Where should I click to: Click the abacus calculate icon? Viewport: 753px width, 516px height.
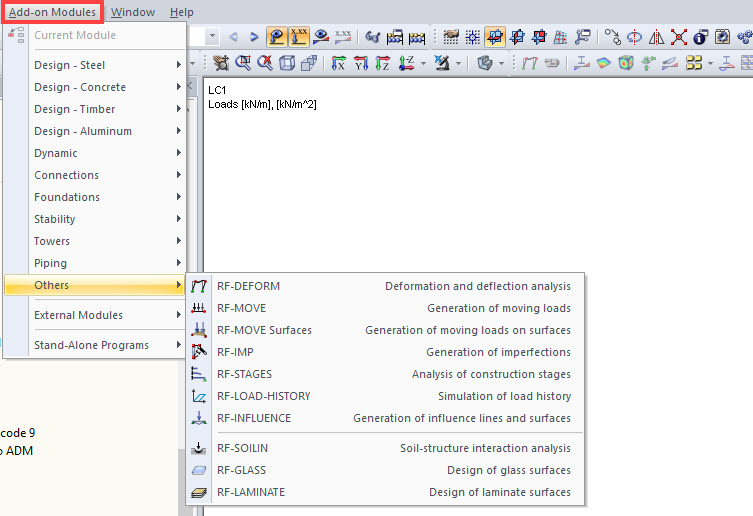pos(417,37)
